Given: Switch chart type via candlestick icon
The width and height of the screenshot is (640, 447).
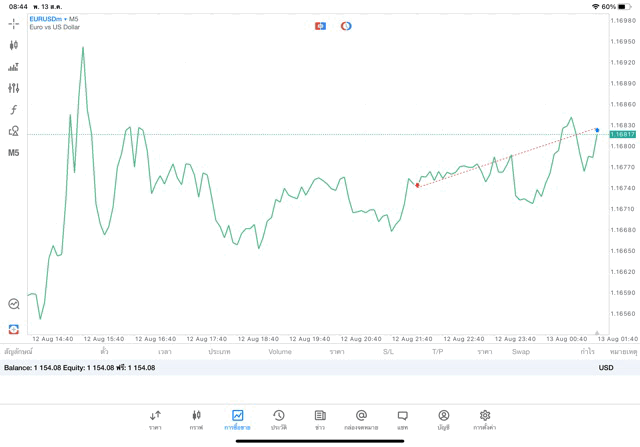Looking at the screenshot, I should pyautogui.click(x=14, y=45).
